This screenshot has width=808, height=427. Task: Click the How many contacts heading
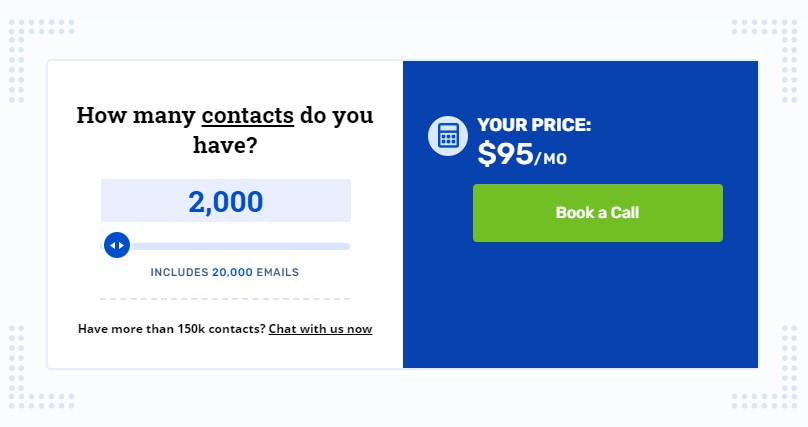click(225, 130)
